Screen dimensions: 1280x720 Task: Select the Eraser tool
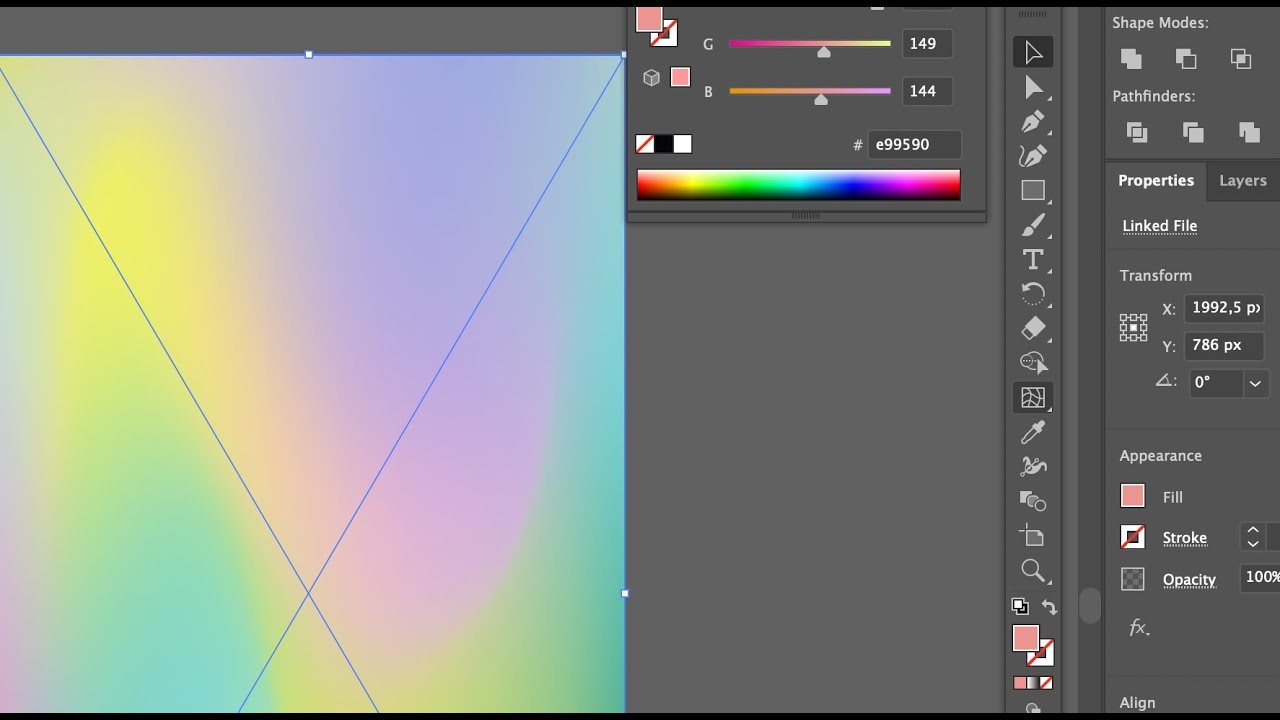coord(1033,328)
